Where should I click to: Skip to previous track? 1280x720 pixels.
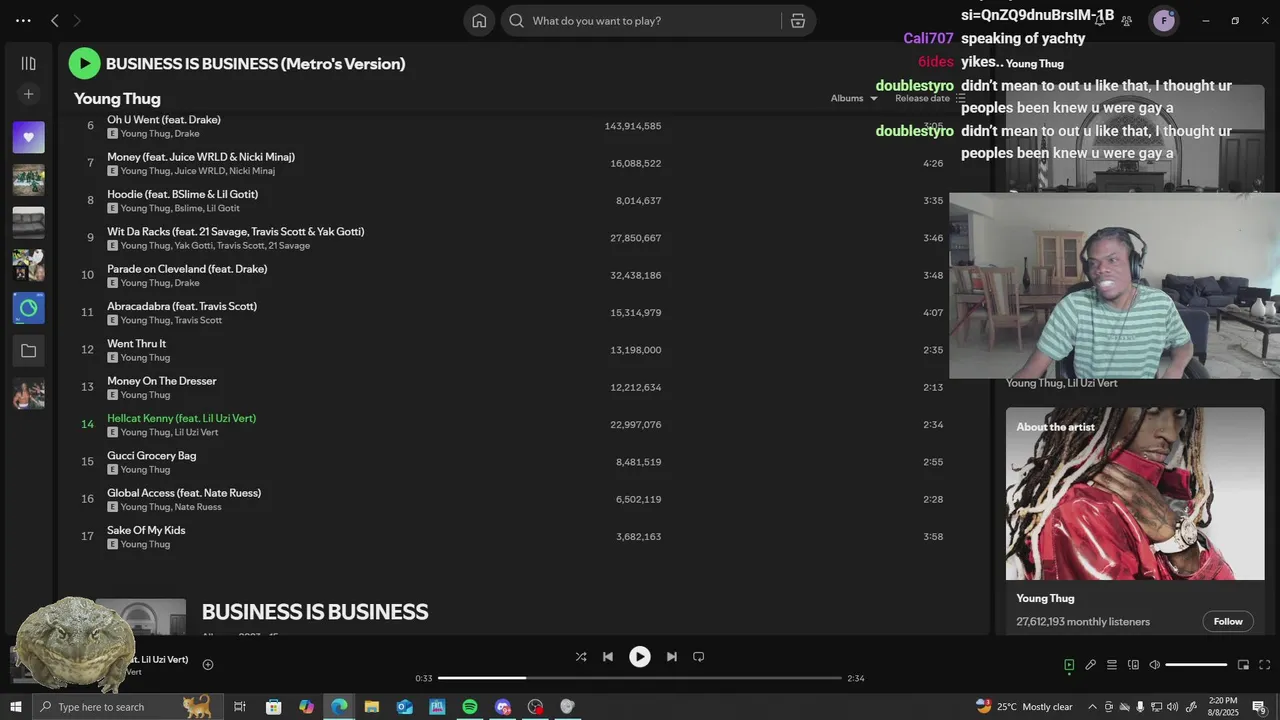608,657
